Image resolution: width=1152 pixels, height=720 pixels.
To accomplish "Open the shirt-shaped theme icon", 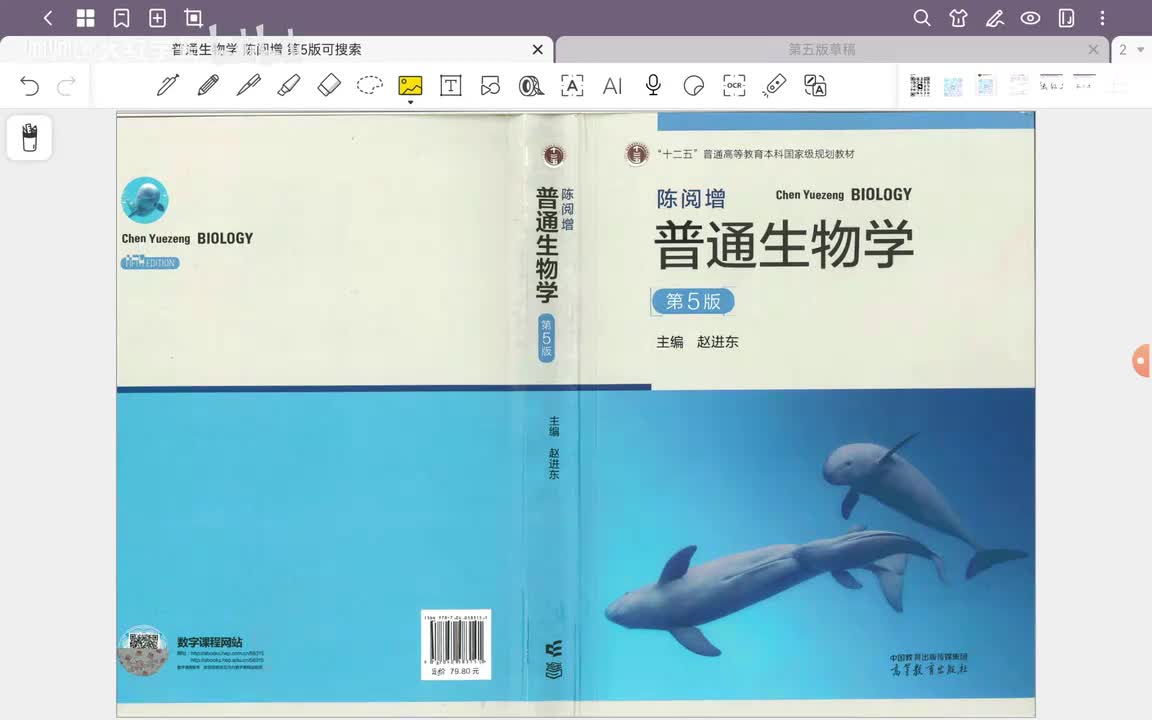I will coord(958,18).
